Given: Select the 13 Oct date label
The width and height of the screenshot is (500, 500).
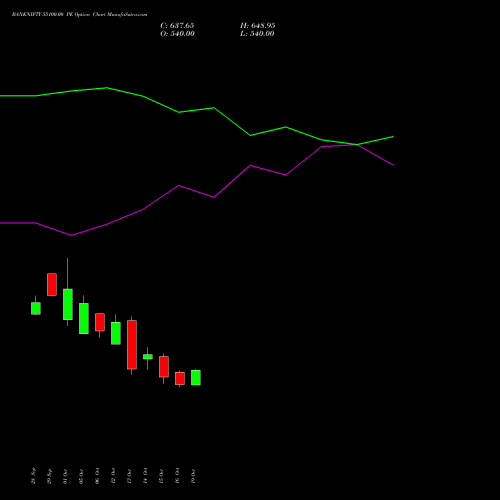Looking at the screenshot, I should [129, 476].
